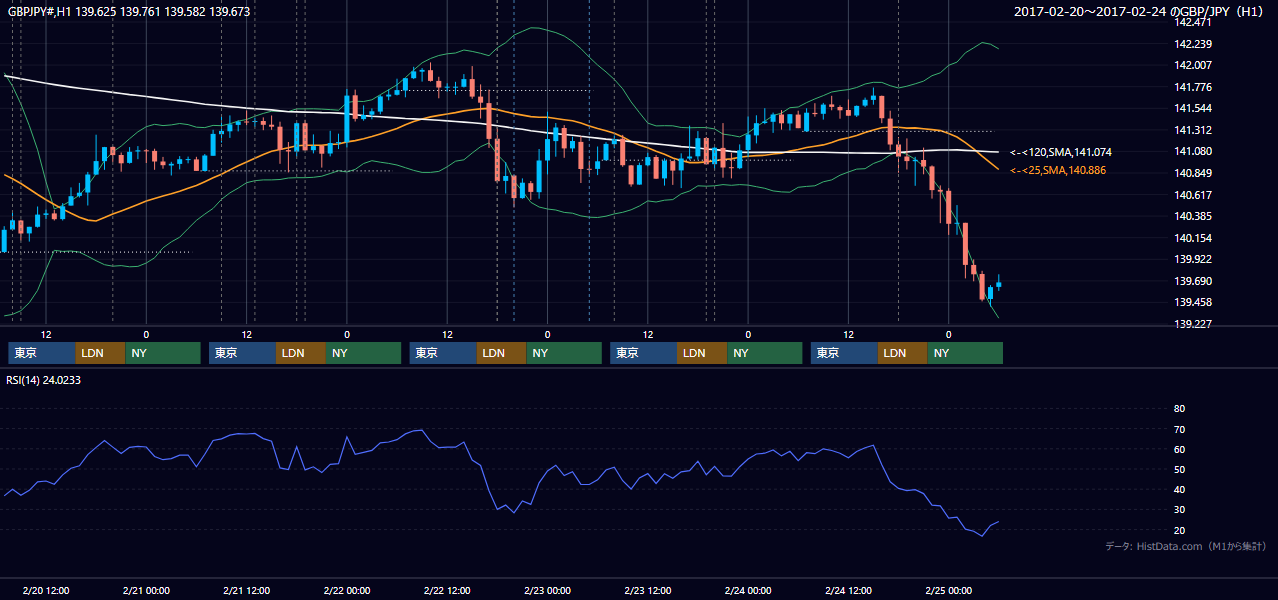Screen dimensions: 1278x600
Task: Click the RSI(14) 24.0233 indicator label
Action: pyautogui.click(x=45, y=380)
